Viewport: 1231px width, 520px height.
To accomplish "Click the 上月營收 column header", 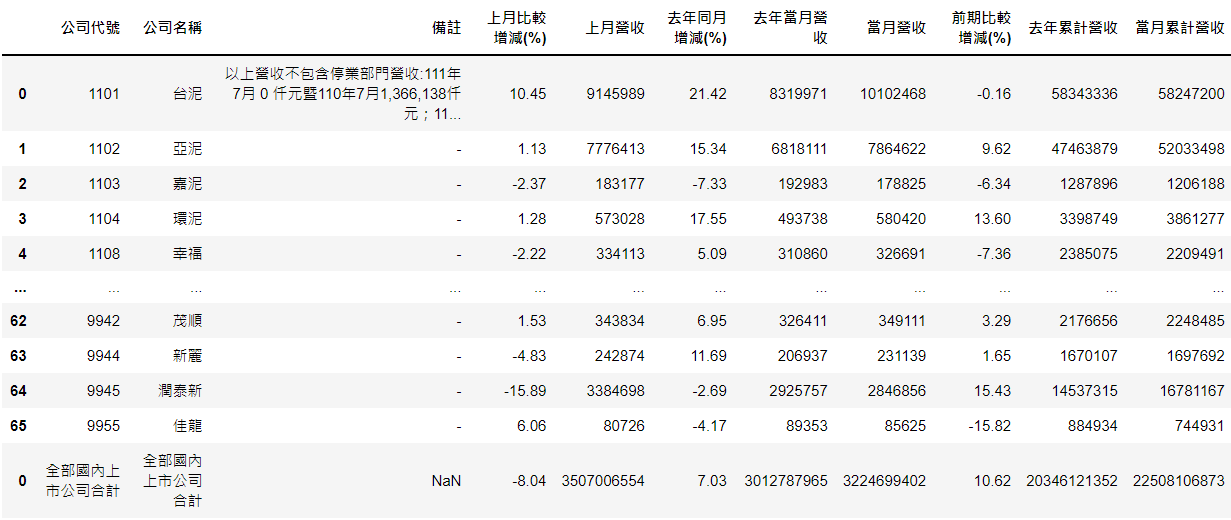I will coord(615,28).
